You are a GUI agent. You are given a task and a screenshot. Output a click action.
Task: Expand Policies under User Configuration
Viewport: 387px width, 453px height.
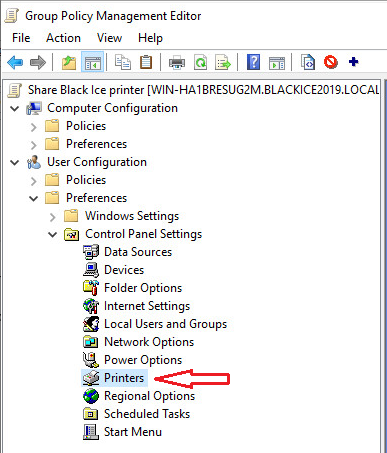coord(33,181)
